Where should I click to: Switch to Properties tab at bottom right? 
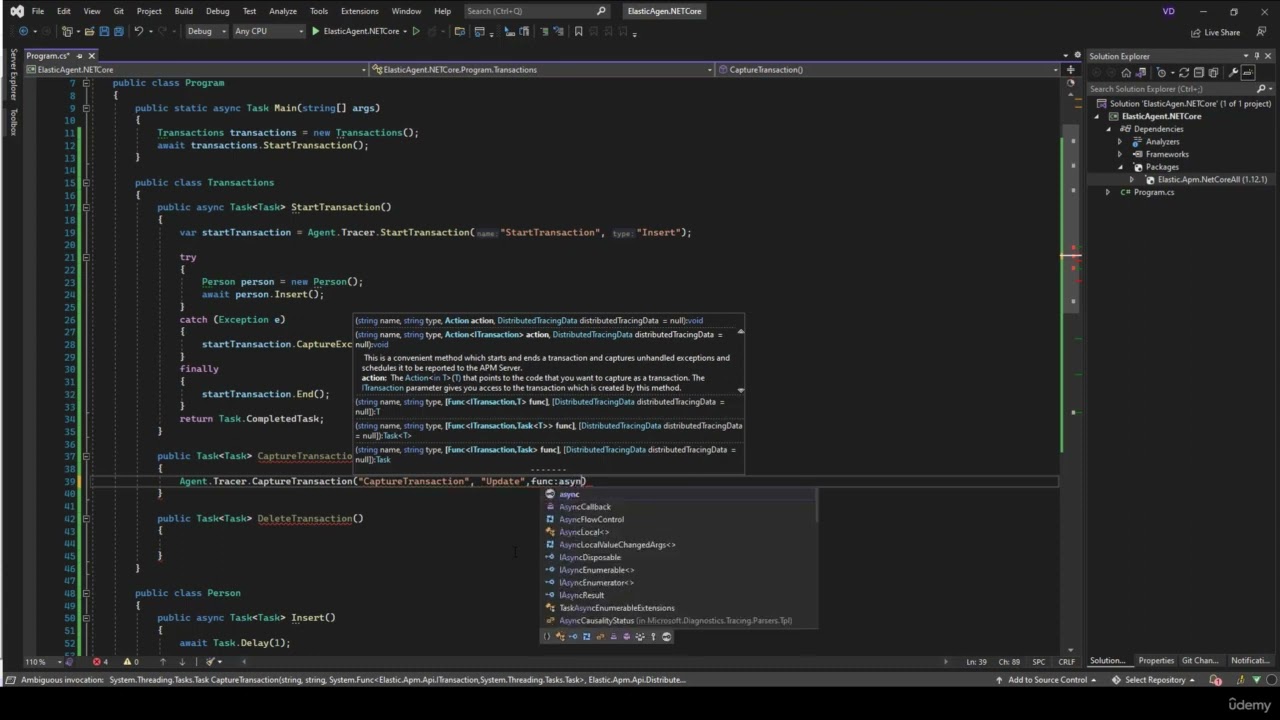pyautogui.click(x=1156, y=661)
